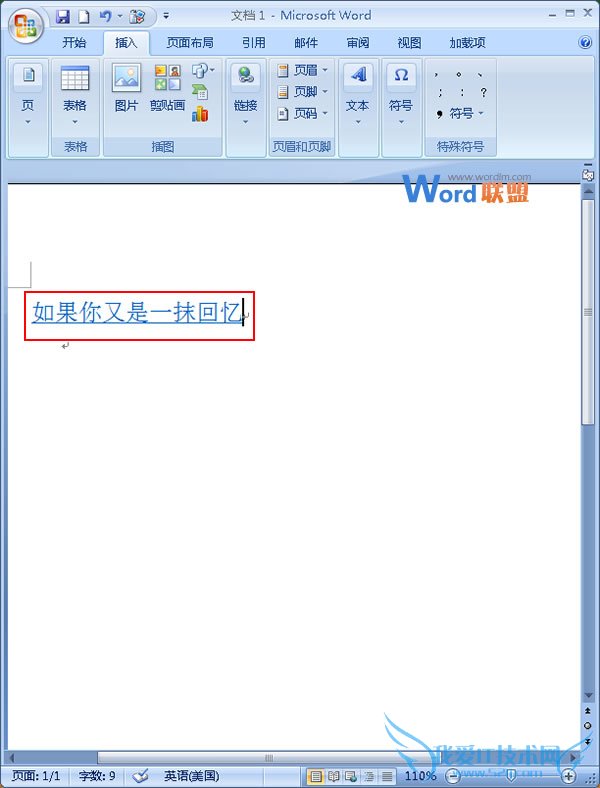The height and width of the screenshot is (788, 600).
Task: Open the 剪贴画 clip art pane
Action: 167,88
